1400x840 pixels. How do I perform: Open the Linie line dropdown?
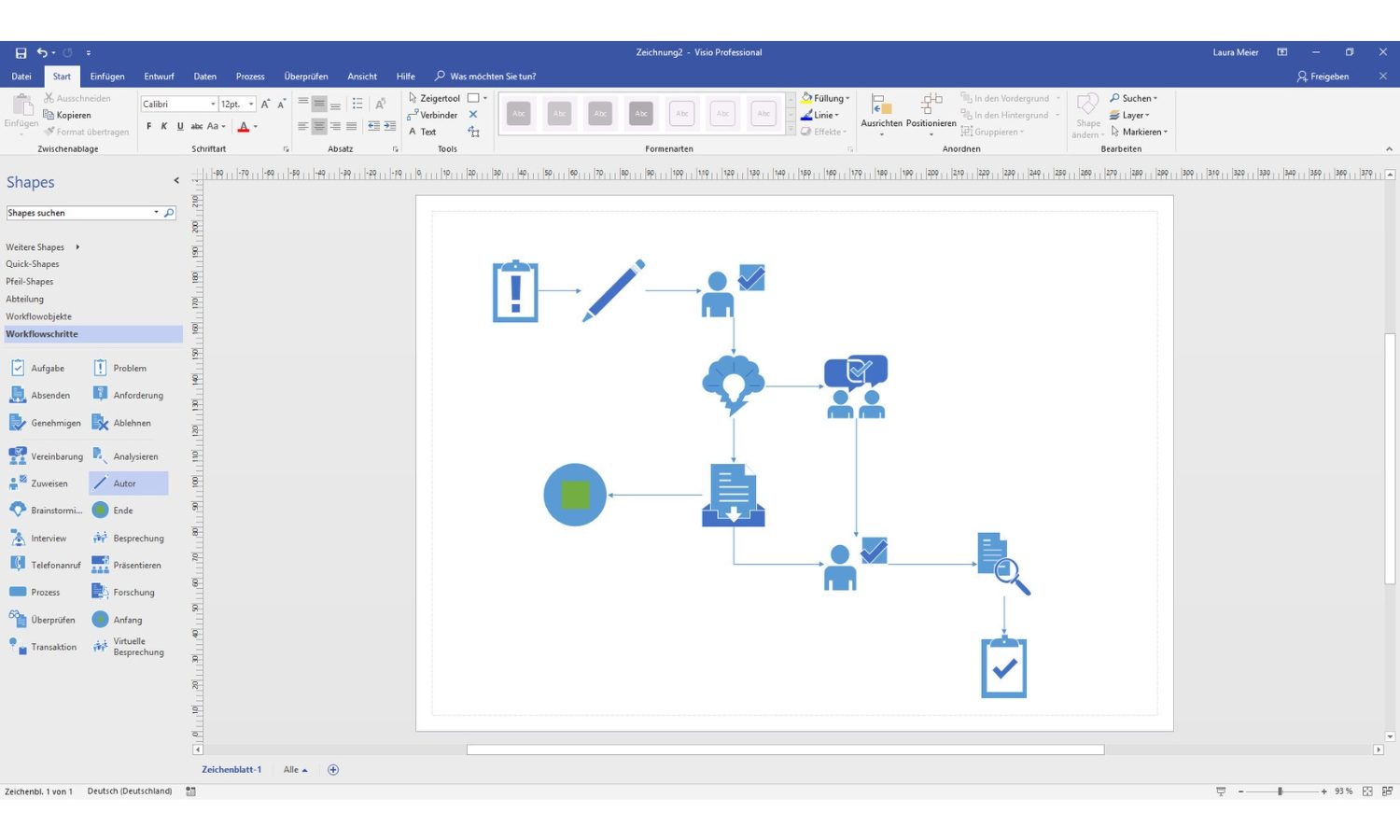(x=819, y=115)
